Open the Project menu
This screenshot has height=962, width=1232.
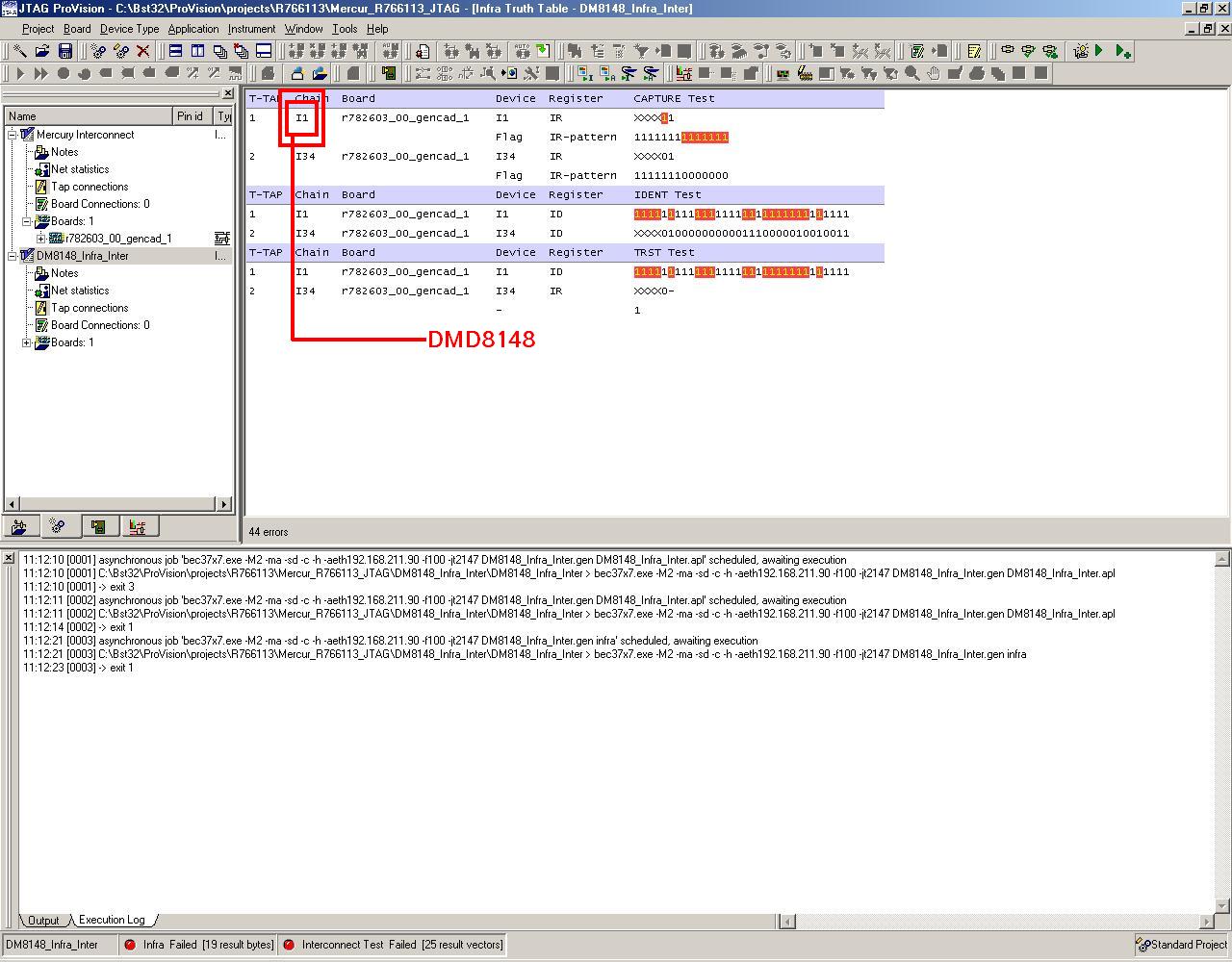(x=38, y=29)
